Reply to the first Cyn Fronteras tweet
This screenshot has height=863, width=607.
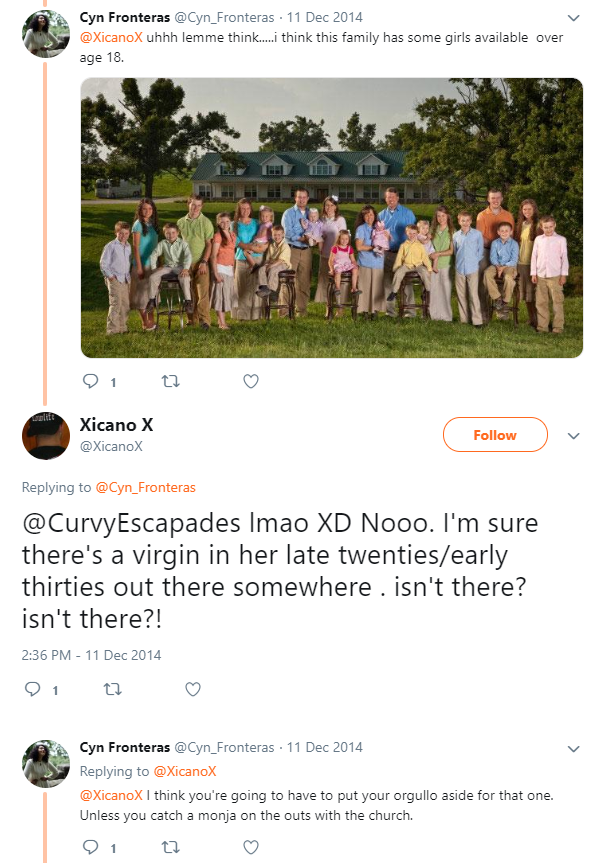point(90,381)
